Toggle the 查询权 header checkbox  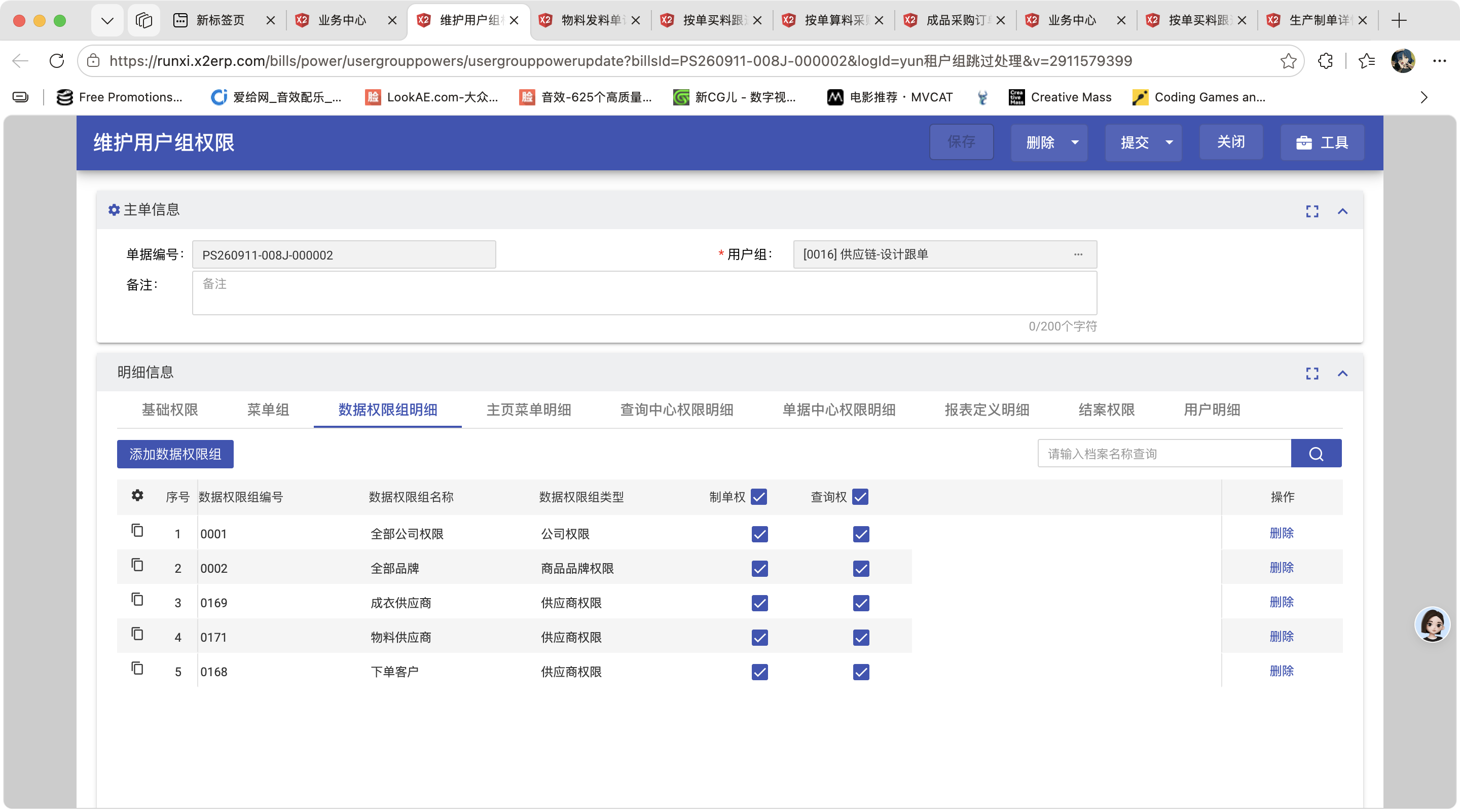pos(860,497)
